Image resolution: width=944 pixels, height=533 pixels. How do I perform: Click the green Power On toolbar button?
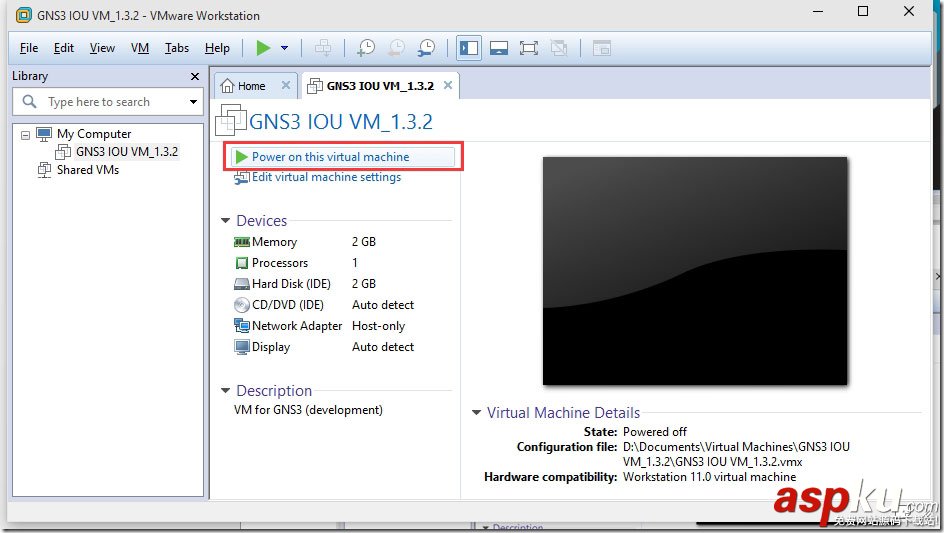[263, 48]
